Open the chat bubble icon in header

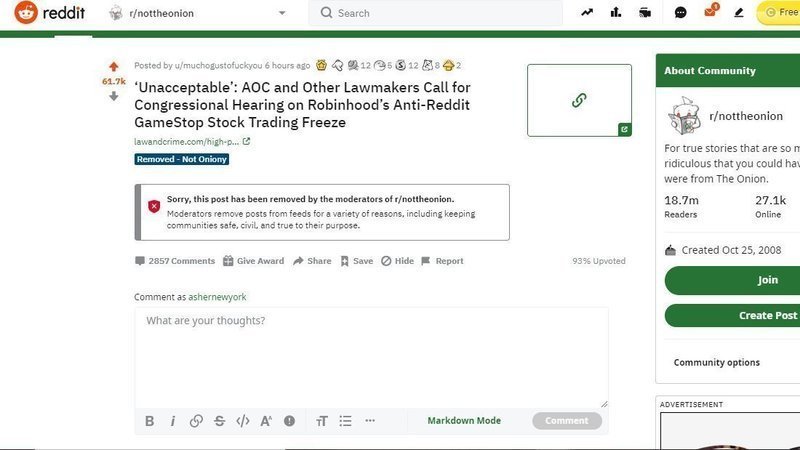(x=680, y=13)
